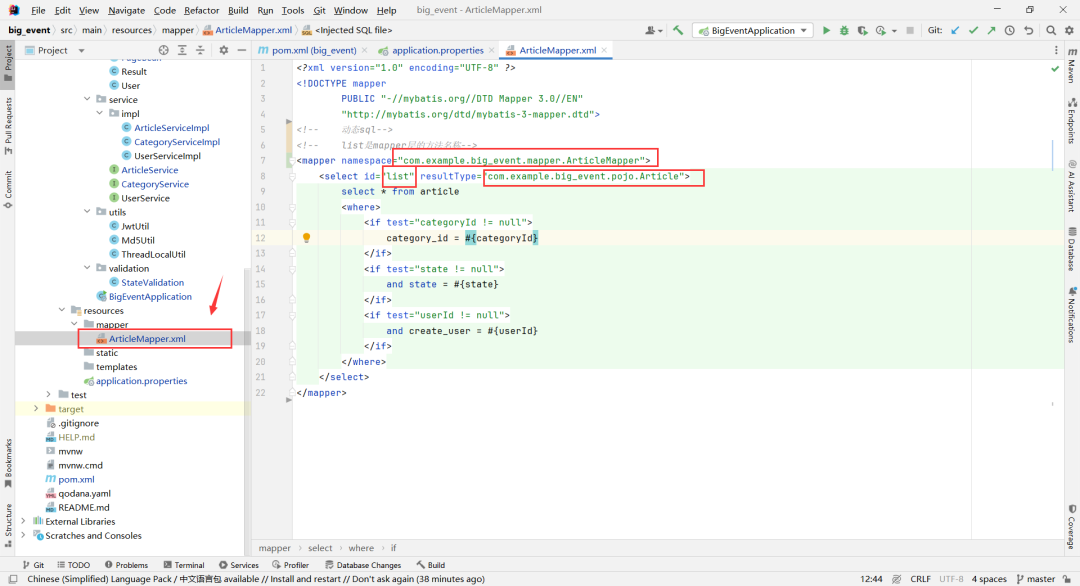
Task: Collapse the service folder in the project tree
Action: click(88, 99)
